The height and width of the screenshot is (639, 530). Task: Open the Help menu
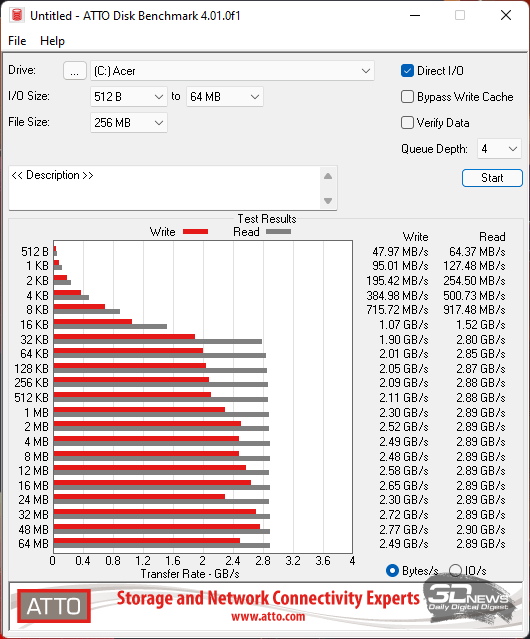coord(52,41)
